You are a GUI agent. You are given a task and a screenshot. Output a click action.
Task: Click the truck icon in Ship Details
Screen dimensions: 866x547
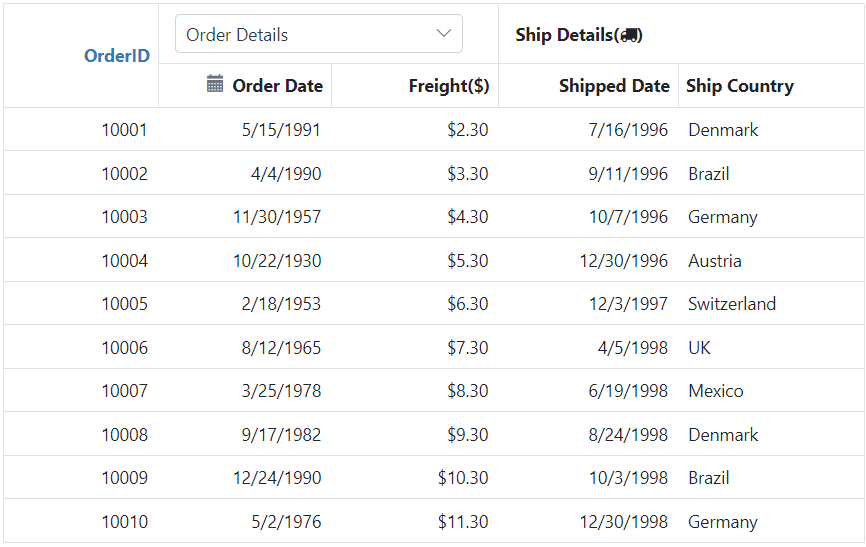point(629,35)
